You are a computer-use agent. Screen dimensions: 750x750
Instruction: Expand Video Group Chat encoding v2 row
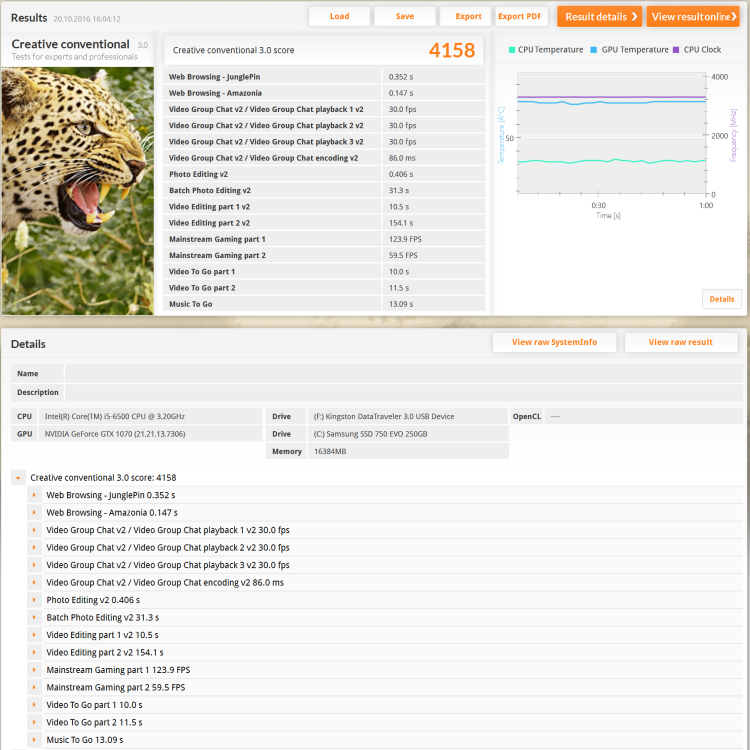34,582
